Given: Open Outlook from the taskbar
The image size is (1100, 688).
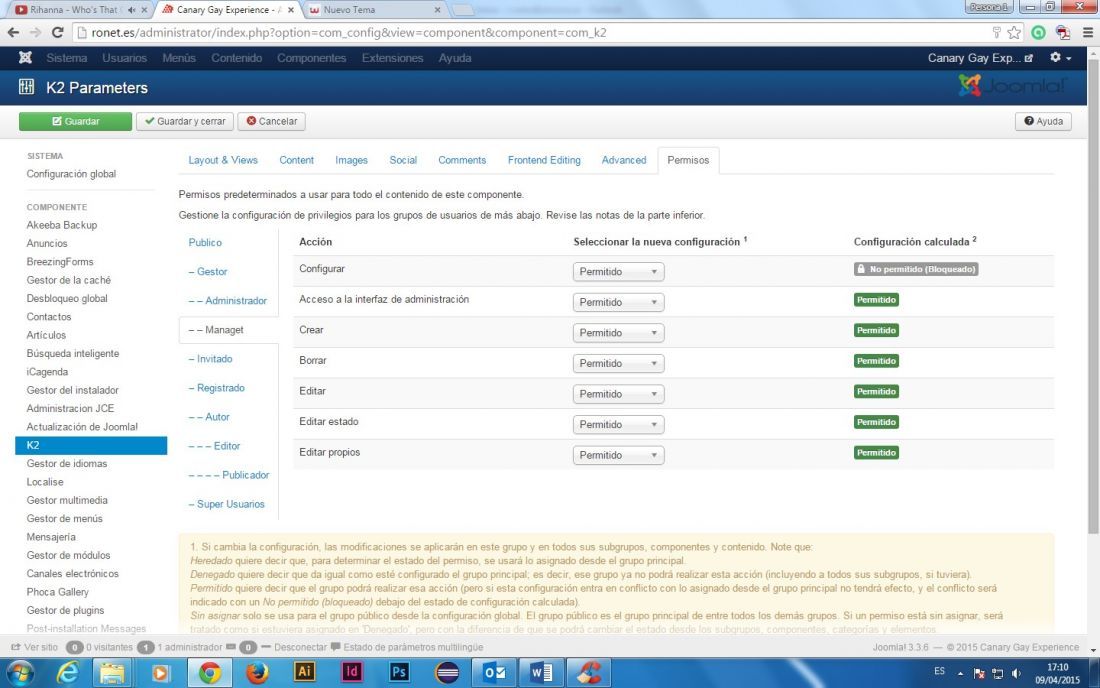Looking at the screenshot, I should coord(495,673).
